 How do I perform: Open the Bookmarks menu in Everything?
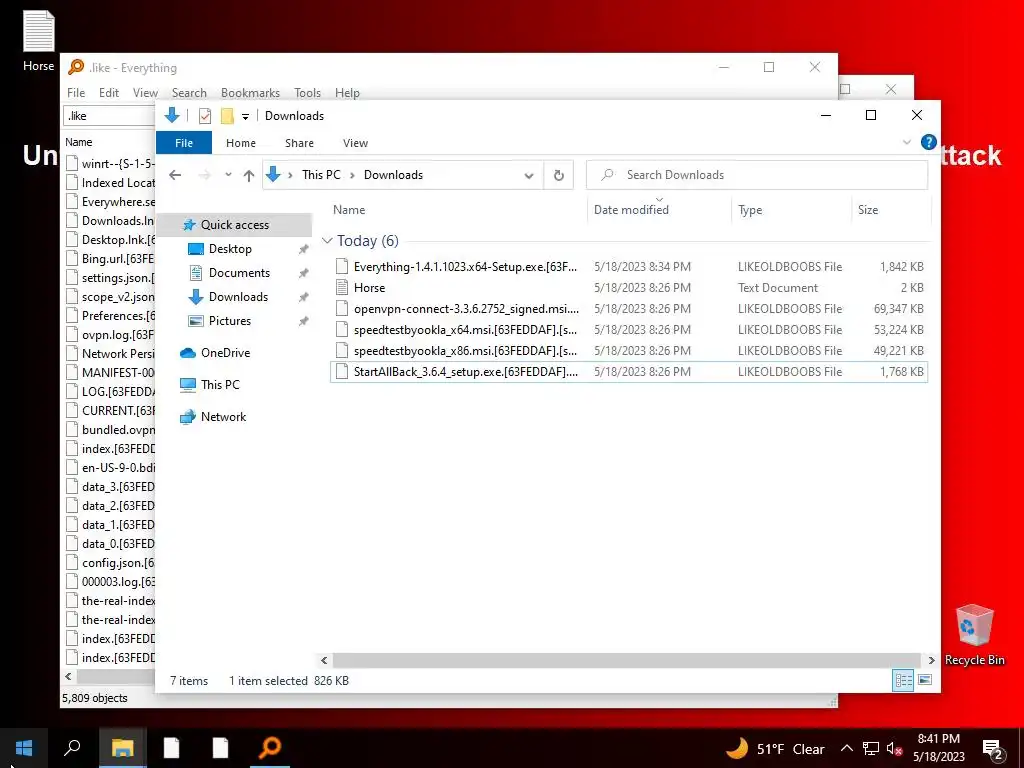pyautogui.click(x=250, y=93)
